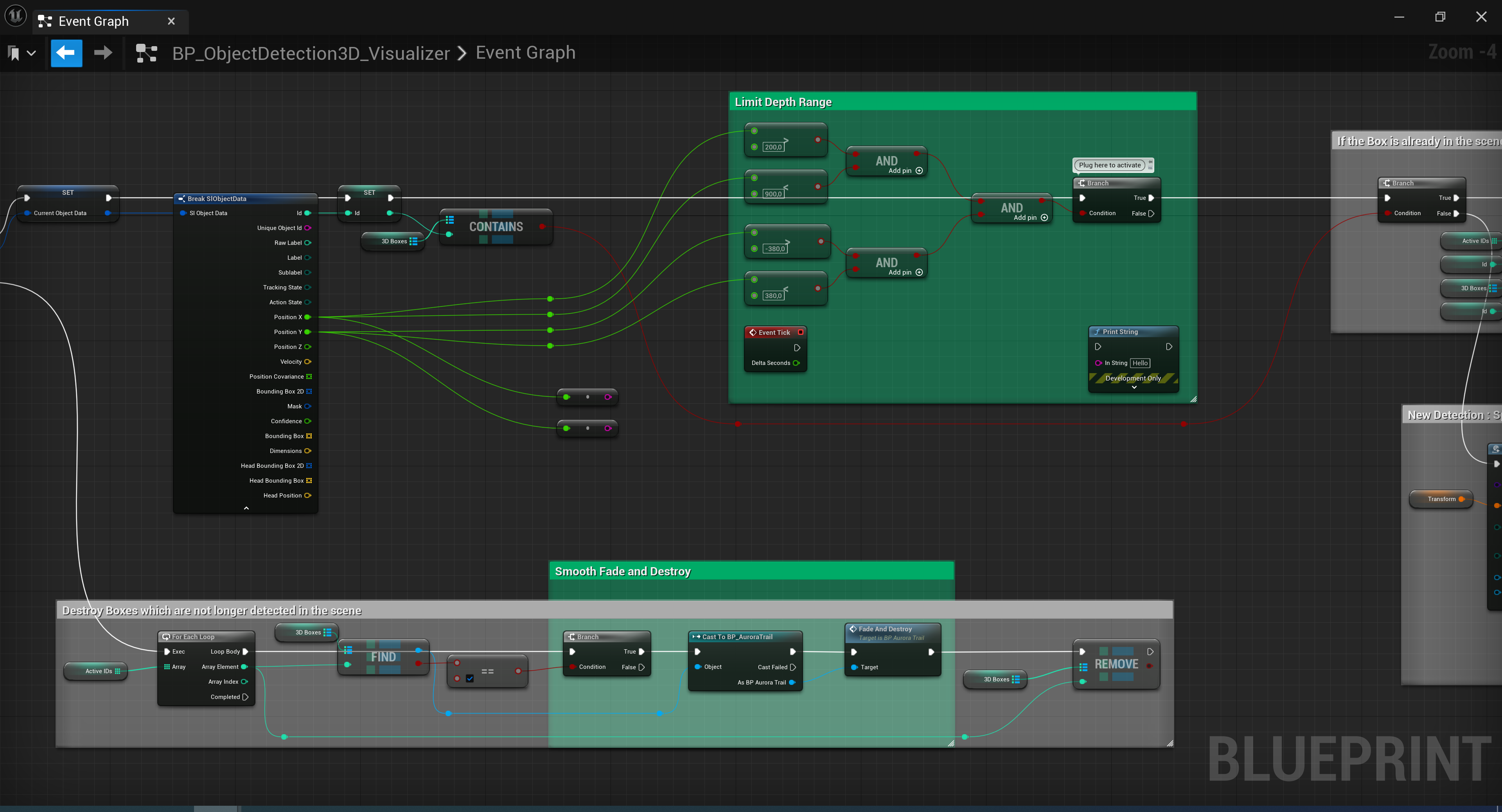Click the array icon of 3D Boxes beside REMOVE
Screen dimensions: 1502x812
pyautogui.click(x=1016, y=679)
